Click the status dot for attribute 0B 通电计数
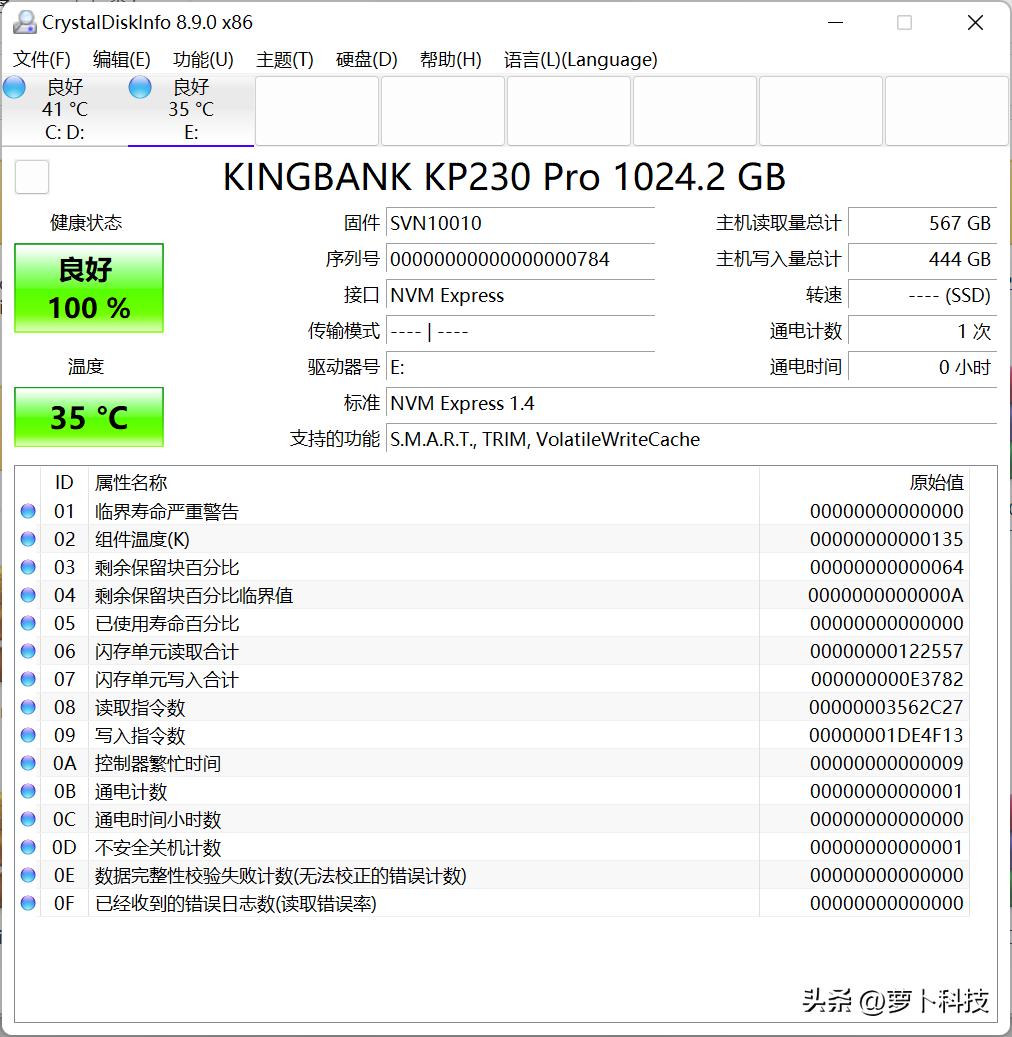 [x=28, y=791]
